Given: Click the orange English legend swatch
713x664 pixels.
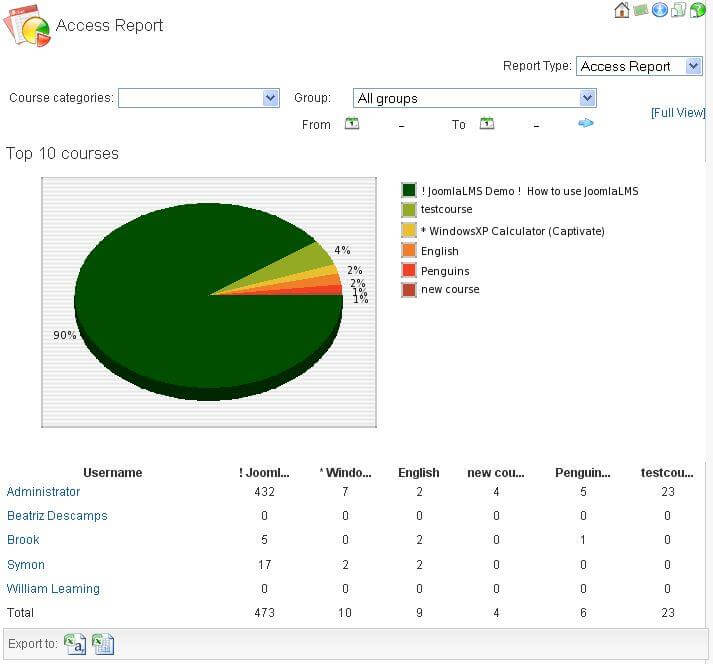Looking at the screenshot, I should tap(409, 251).
